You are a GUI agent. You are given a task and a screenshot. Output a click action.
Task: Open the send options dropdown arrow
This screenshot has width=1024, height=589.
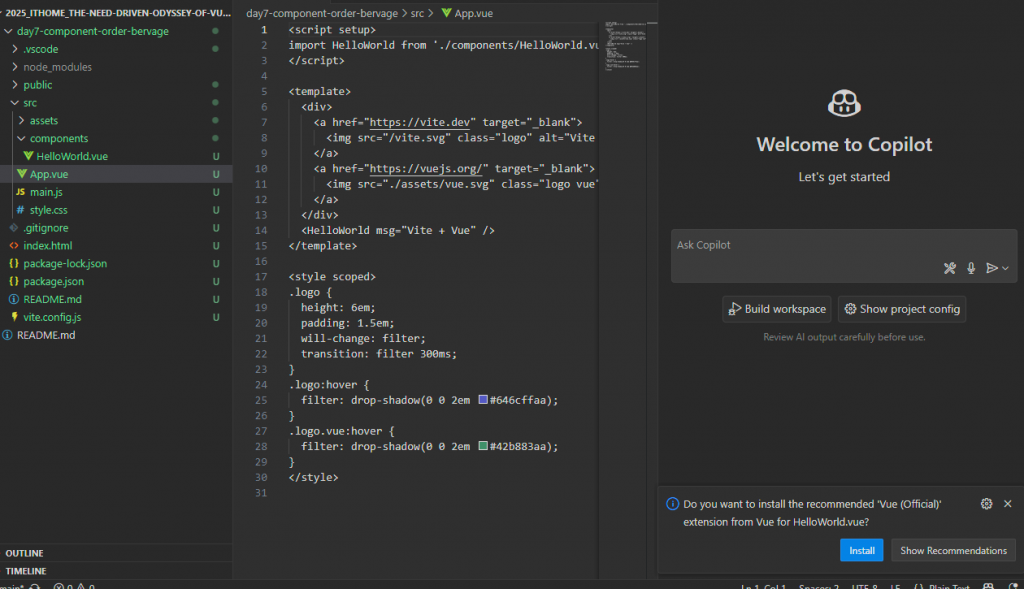(1006, 268)
